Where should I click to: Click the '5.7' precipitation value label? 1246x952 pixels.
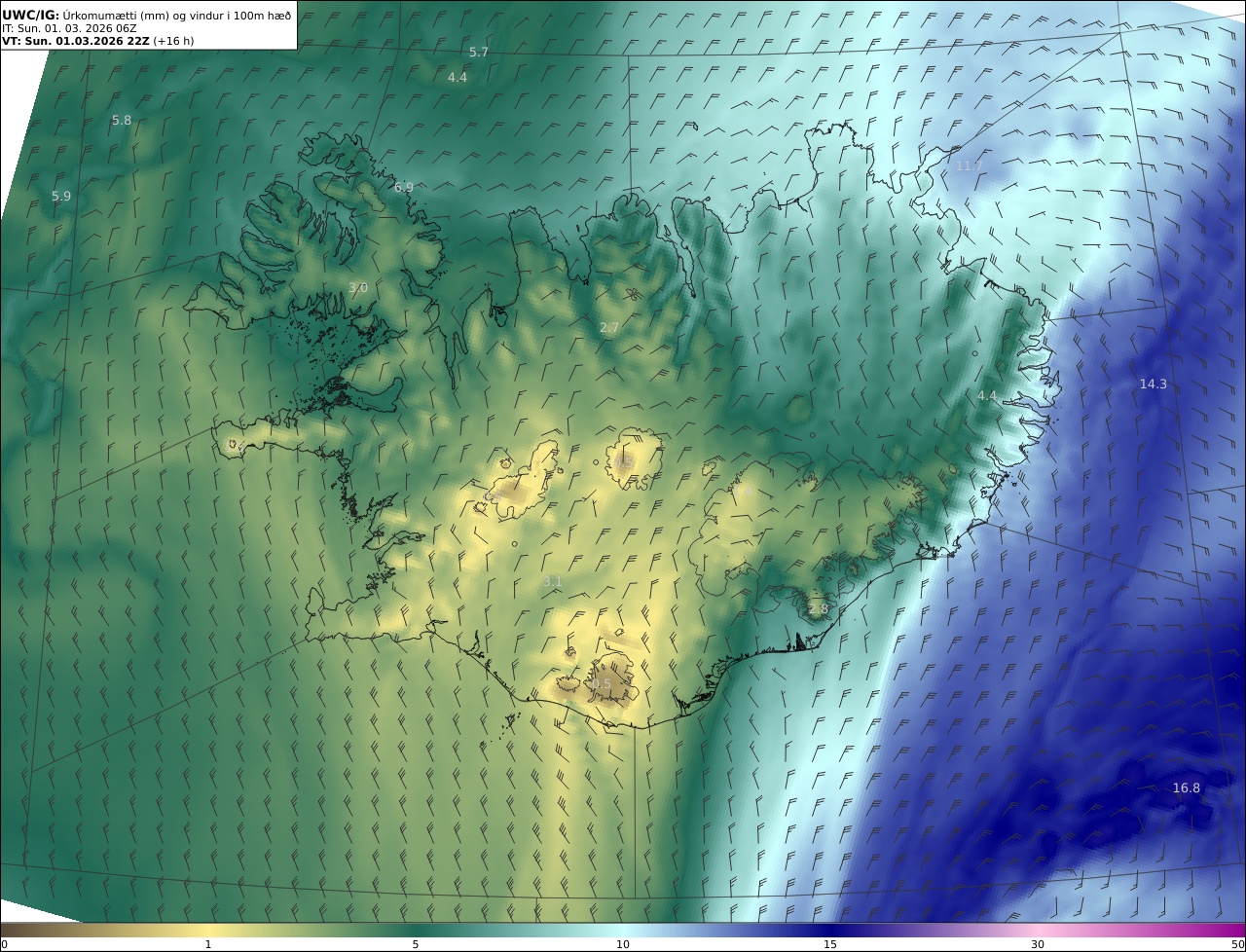(x=479, y=52)
